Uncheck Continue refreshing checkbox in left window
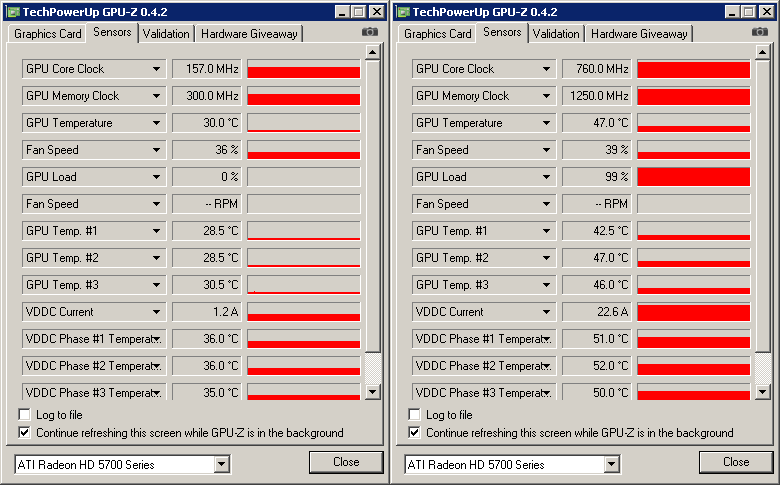This screenshot has width=780, height=485. coord(24,432)
